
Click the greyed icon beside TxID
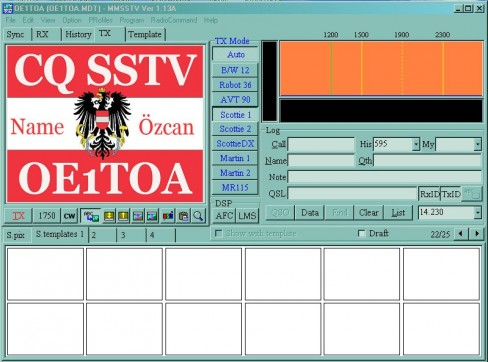[472, 194]
